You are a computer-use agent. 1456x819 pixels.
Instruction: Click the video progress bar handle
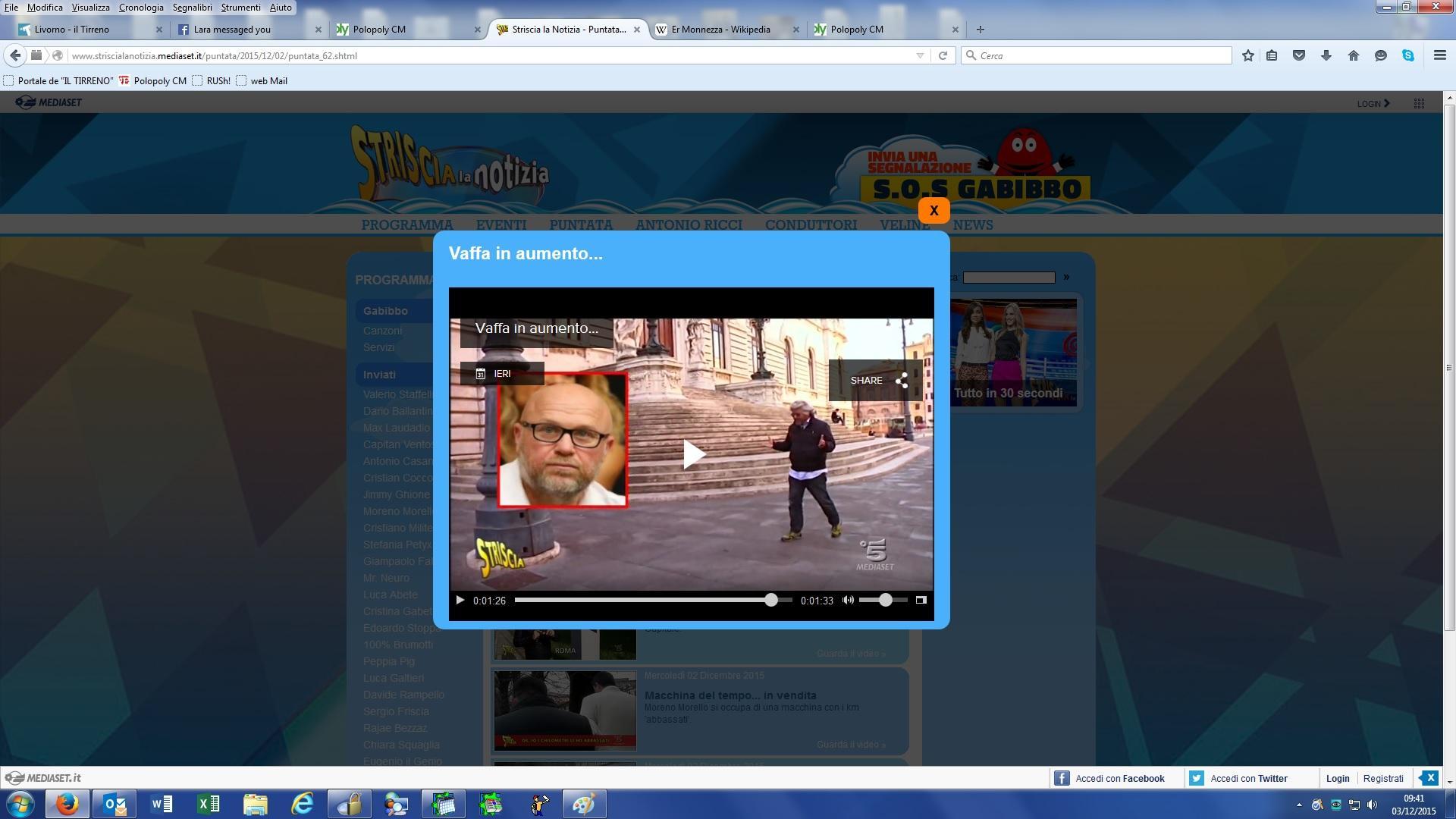click(x=771, y=600)
